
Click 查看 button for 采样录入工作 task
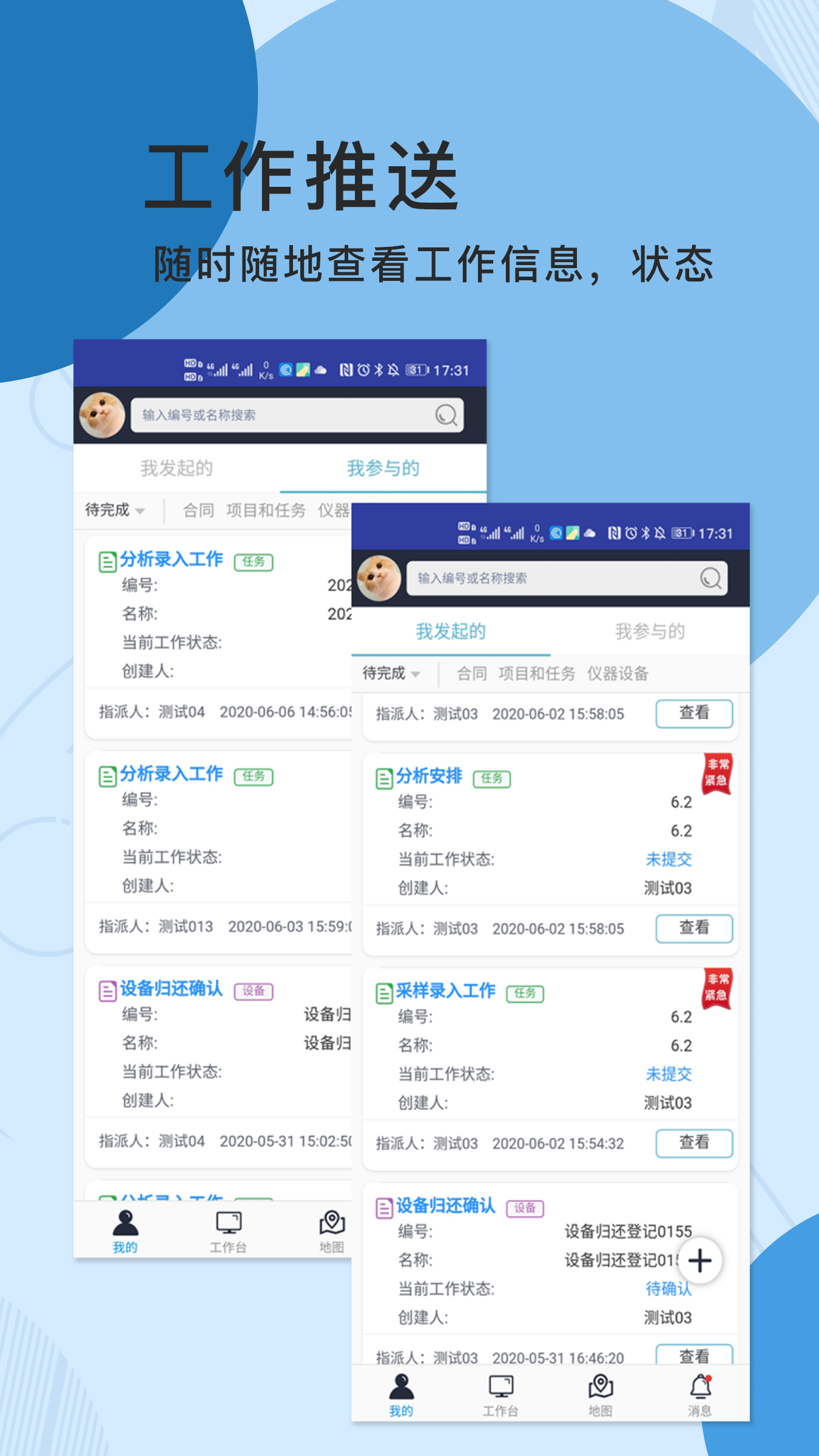click(693, 1143)
